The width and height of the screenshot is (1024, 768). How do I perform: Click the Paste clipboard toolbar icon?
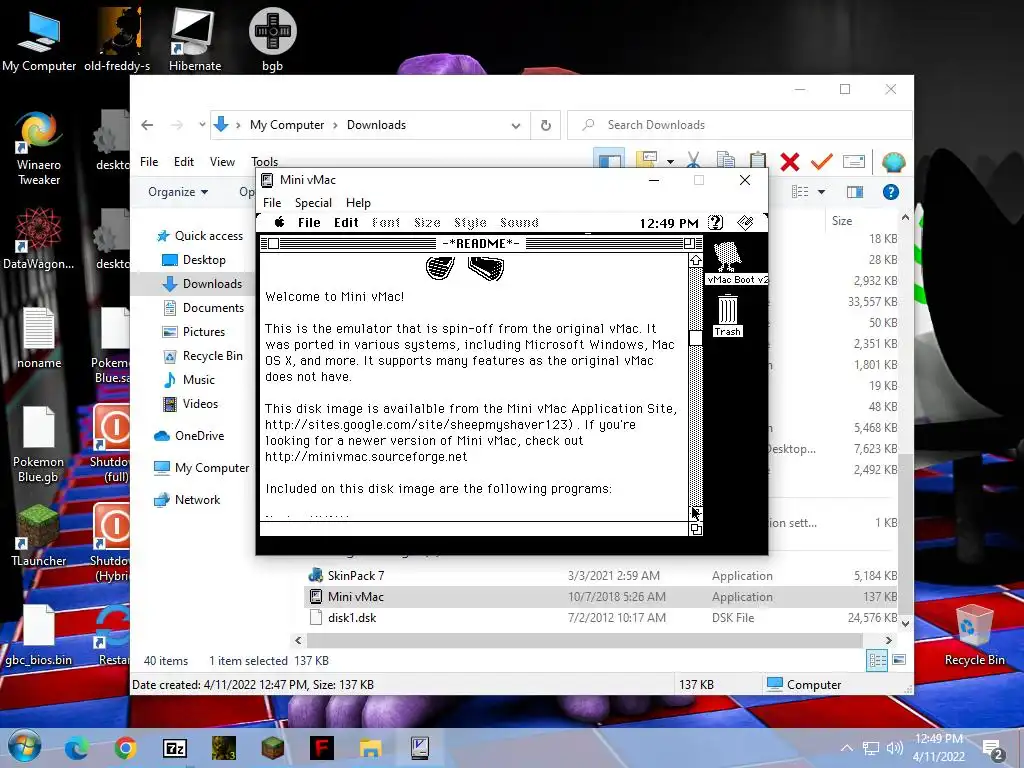click(758, 161)
